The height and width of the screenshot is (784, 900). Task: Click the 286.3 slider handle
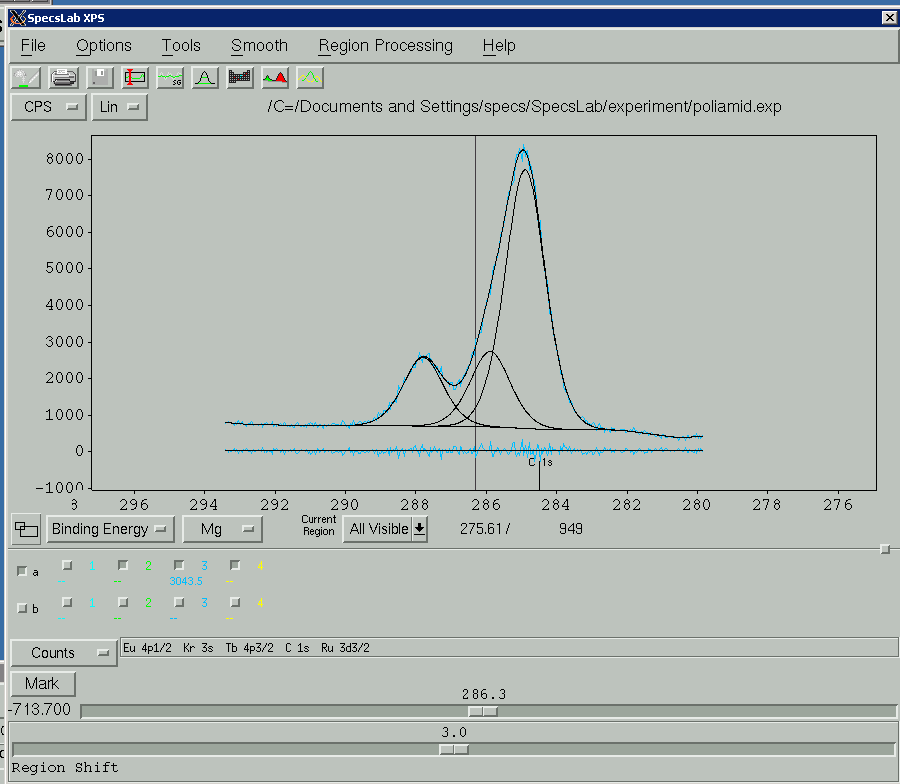tap(482, 711)
